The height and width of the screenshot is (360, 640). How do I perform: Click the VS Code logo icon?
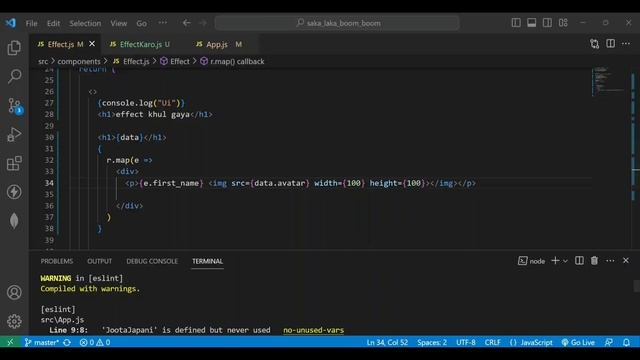[x=11, y=23]
